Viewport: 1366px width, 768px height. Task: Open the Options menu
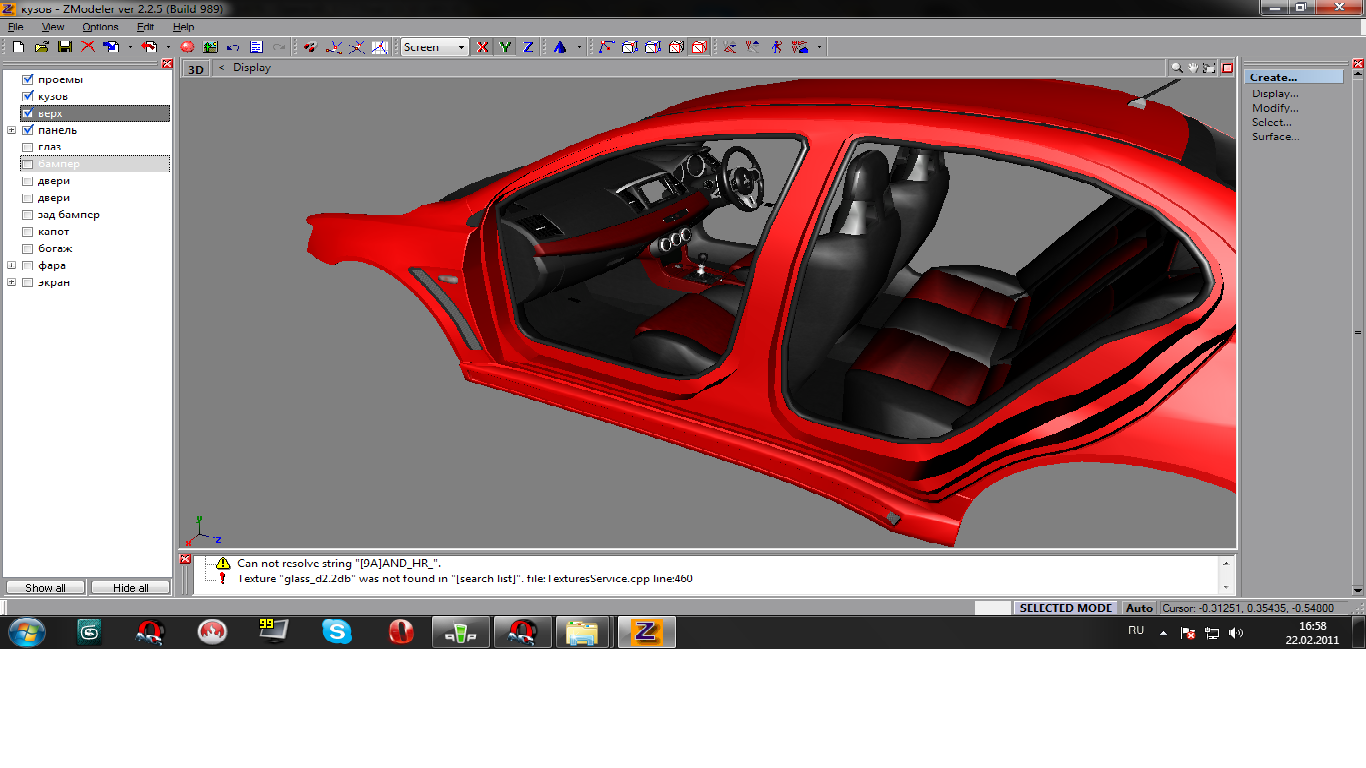[x=100, y=27]
